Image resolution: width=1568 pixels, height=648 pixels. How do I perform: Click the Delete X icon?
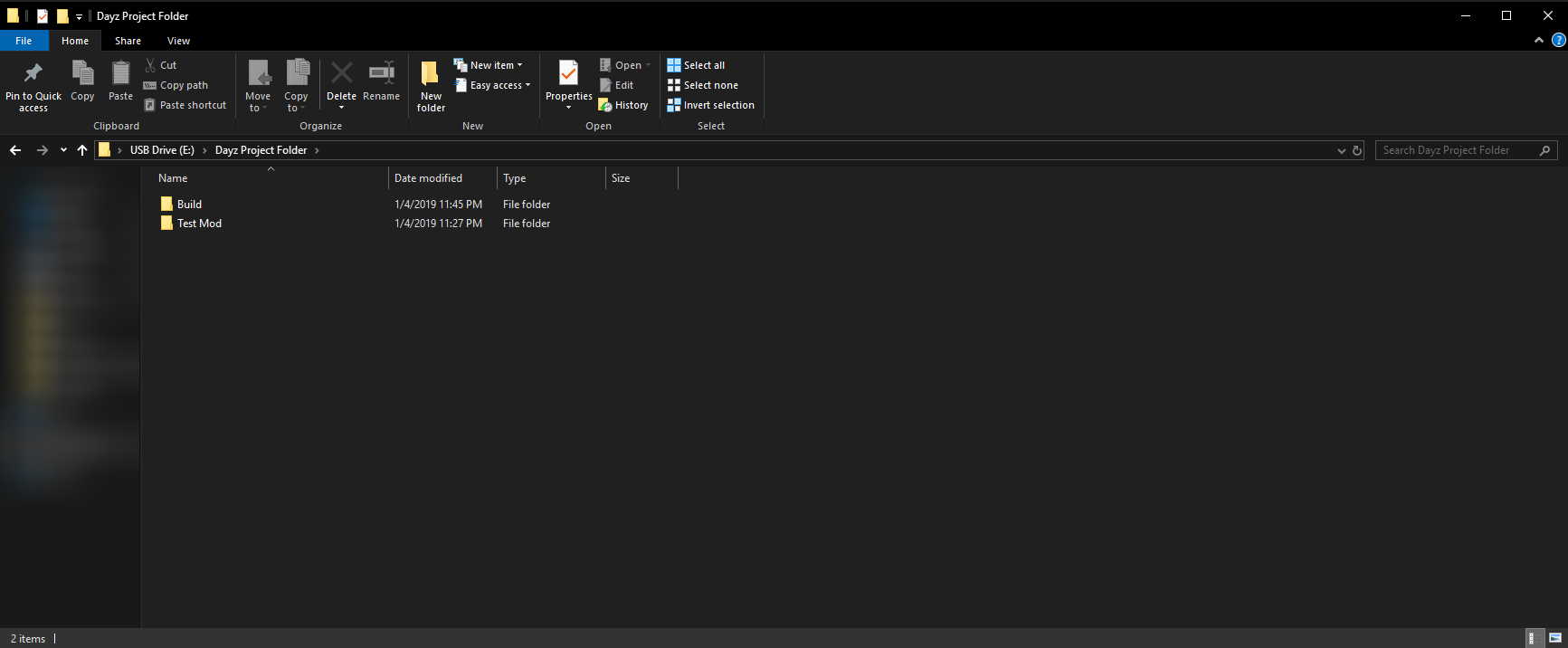[x=342, y=73]
